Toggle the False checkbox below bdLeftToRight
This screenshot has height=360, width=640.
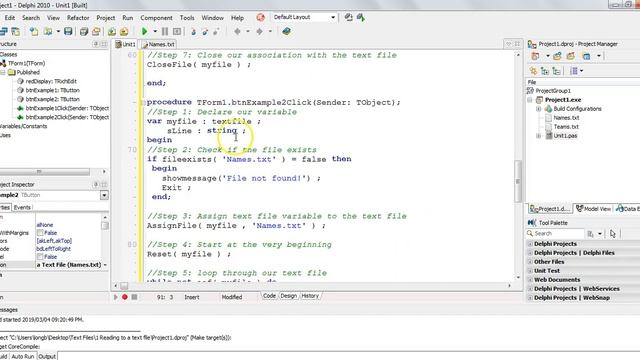pyautogui.click(x=40, y=257)
